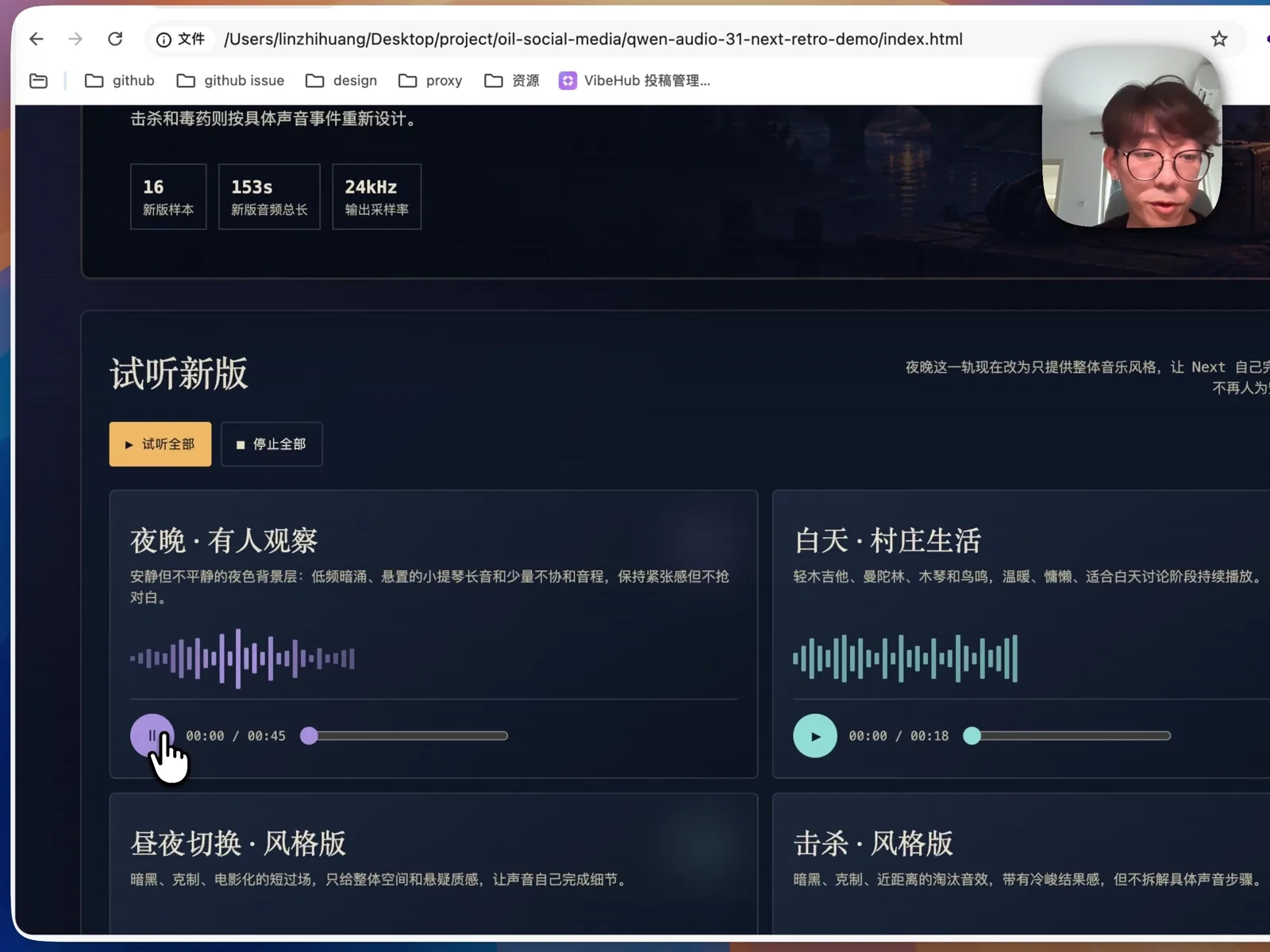Open the bookmarks folder icon on the left of the bookmarks bar
Viewport: 1270px width, 952px height.
click(38, 80)
